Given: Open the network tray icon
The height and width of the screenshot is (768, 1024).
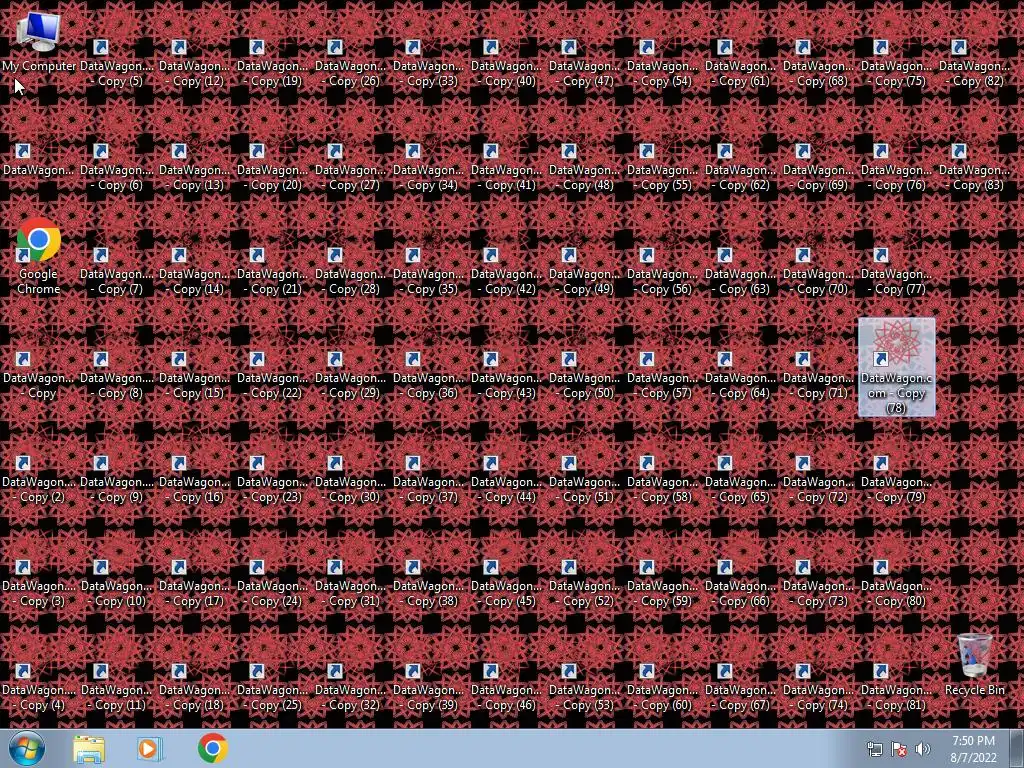Looking at the screenshot, I should [874, 750].
